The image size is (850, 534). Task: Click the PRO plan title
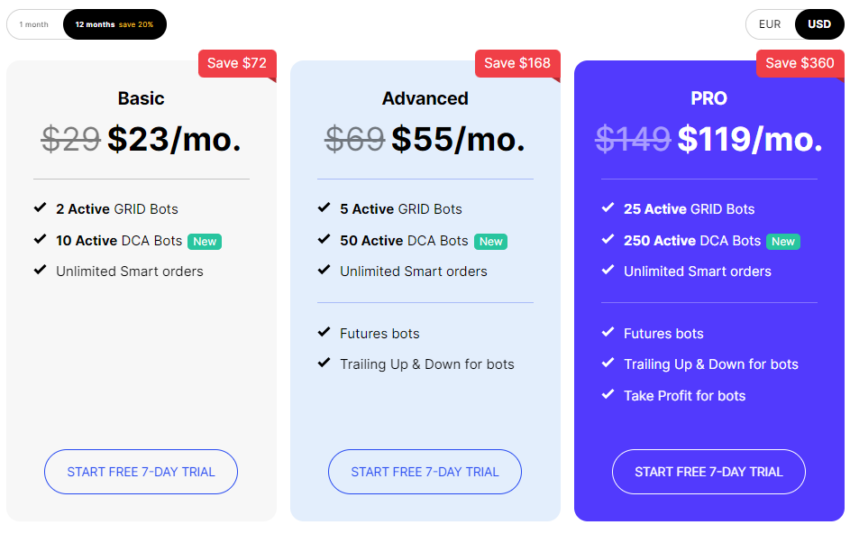pos(709,98)
